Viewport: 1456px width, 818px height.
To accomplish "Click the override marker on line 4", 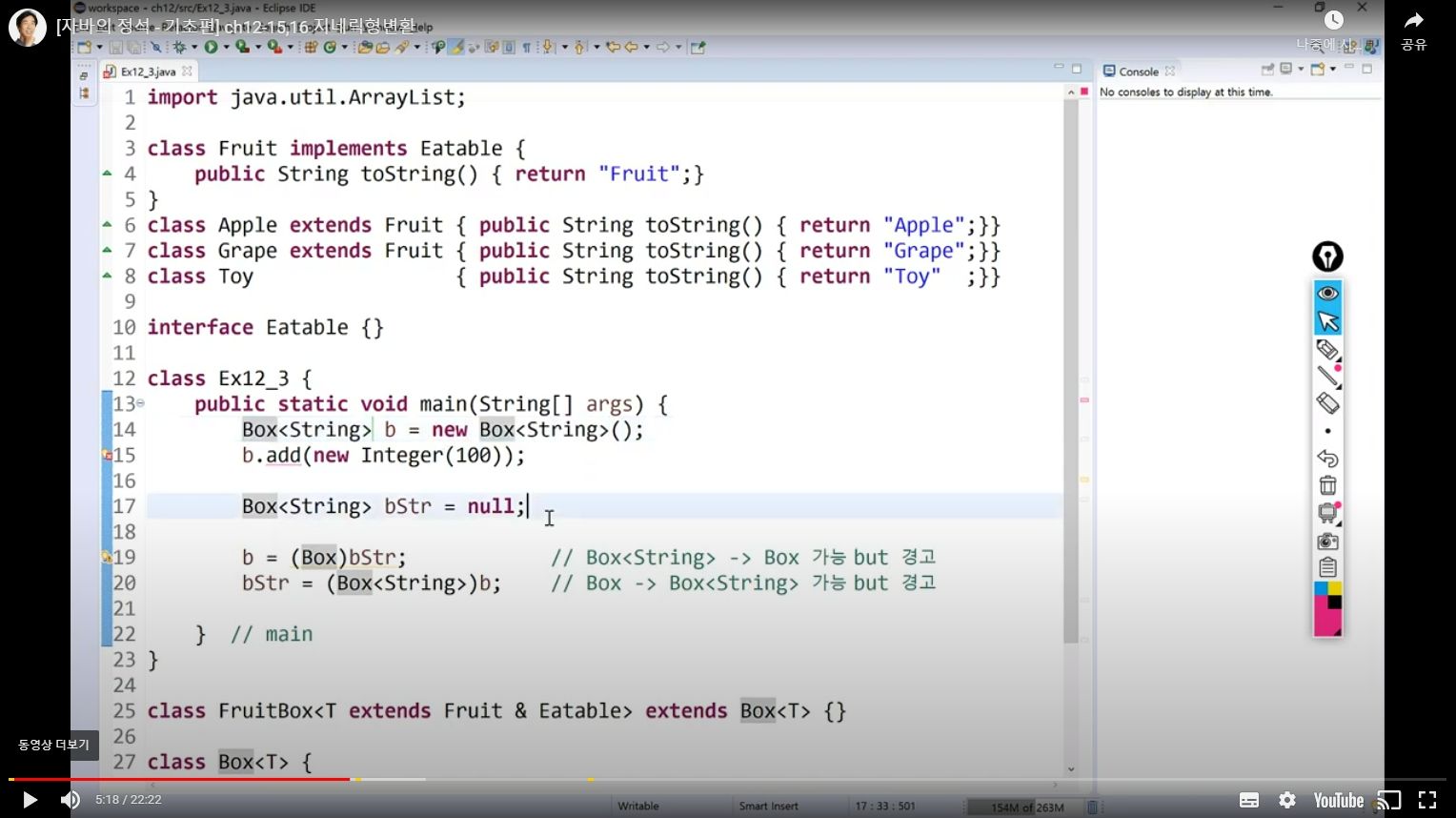I will (107, 174).
